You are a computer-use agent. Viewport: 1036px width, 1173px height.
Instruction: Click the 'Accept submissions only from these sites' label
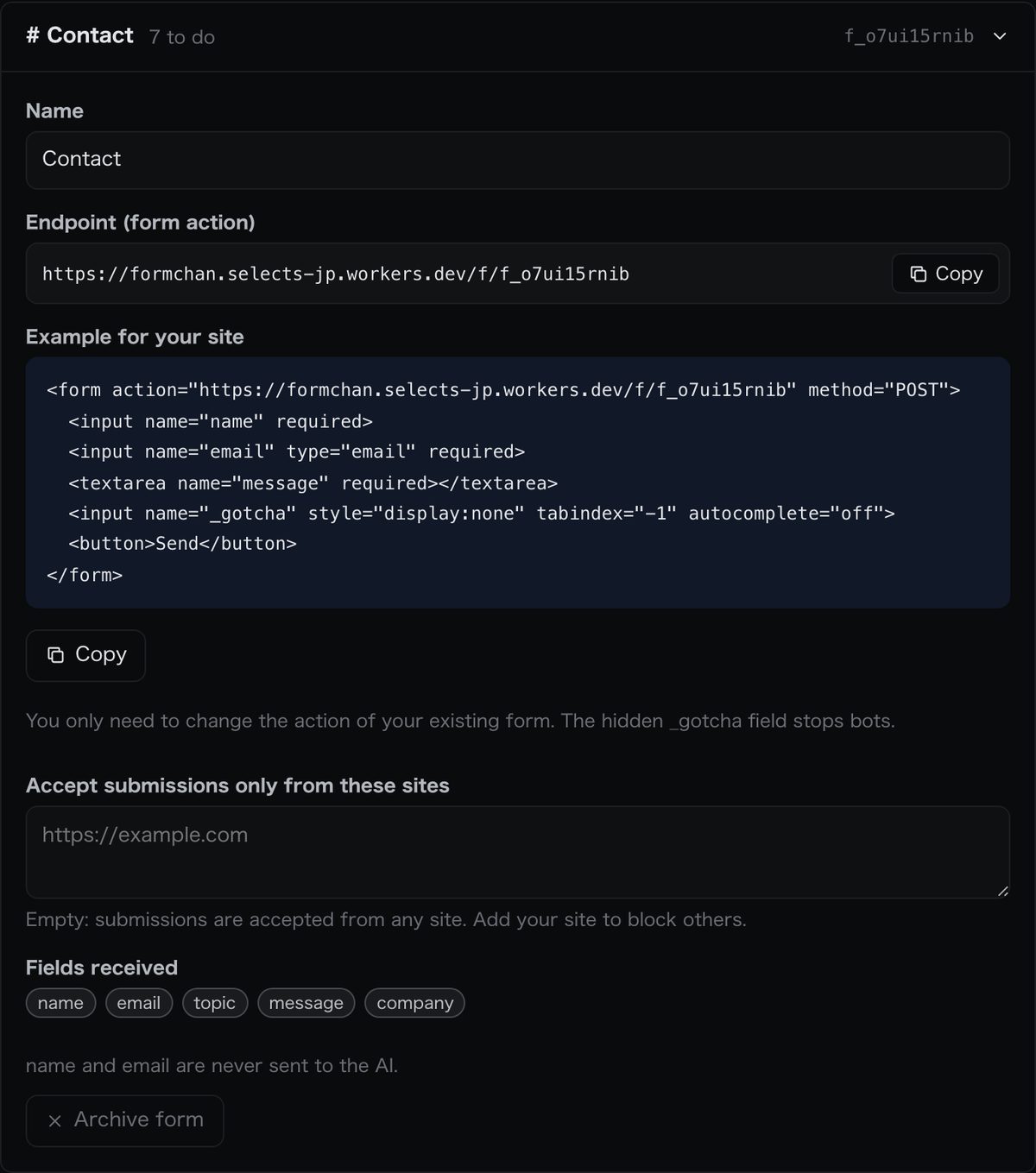(x=237, y=785)
